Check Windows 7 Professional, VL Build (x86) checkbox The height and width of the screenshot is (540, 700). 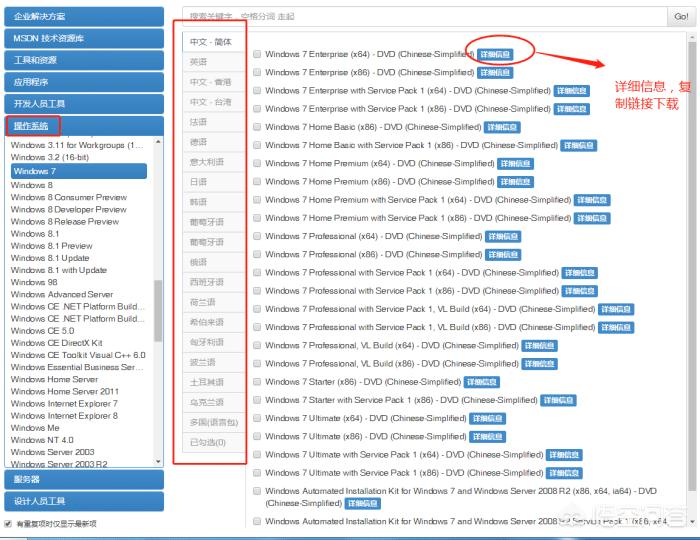coord(257,363)
